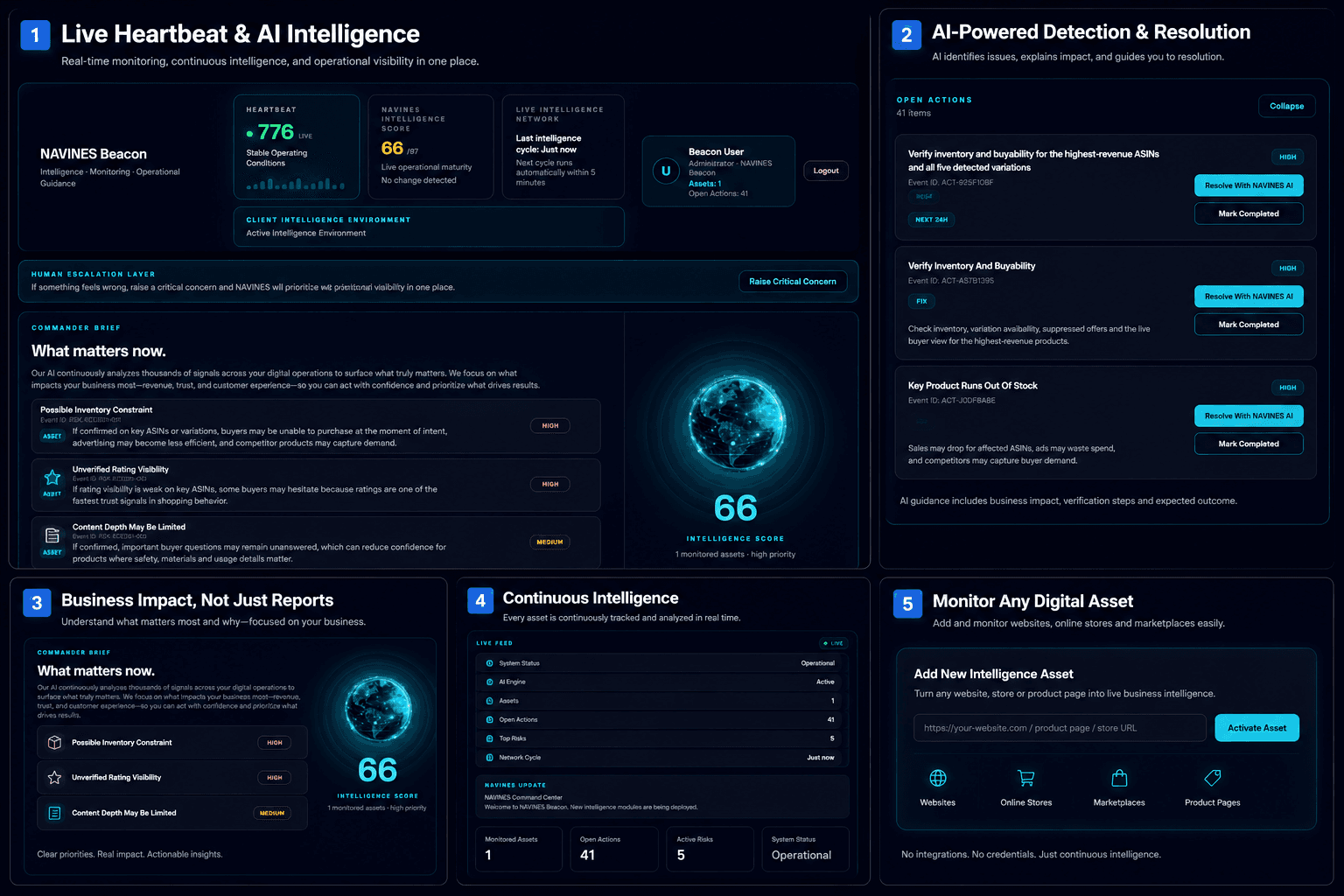Click the Active Risks stat card

(710, 849)
